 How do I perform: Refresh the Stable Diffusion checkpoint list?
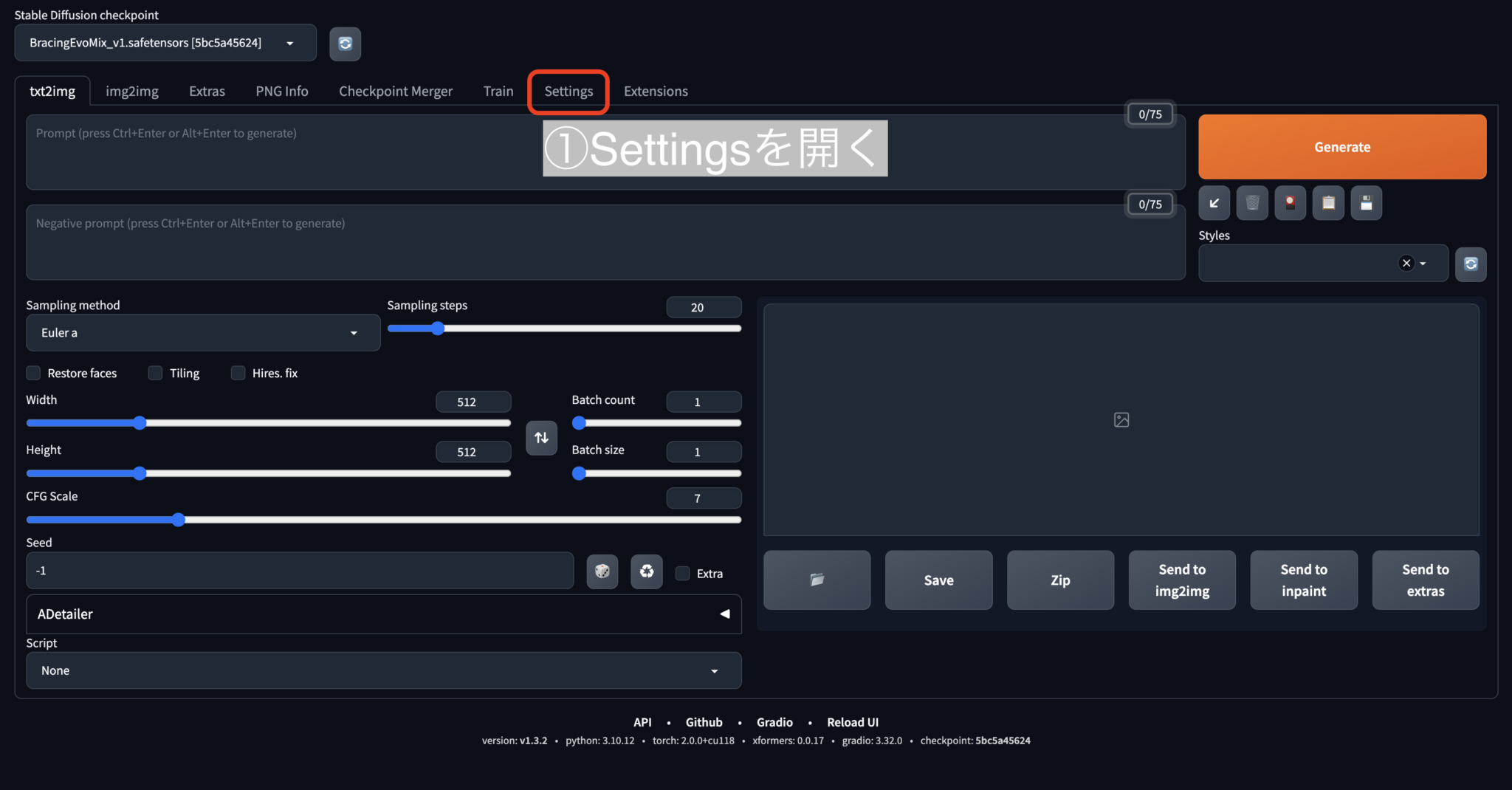pyautogui.click(x=345, y=44)
